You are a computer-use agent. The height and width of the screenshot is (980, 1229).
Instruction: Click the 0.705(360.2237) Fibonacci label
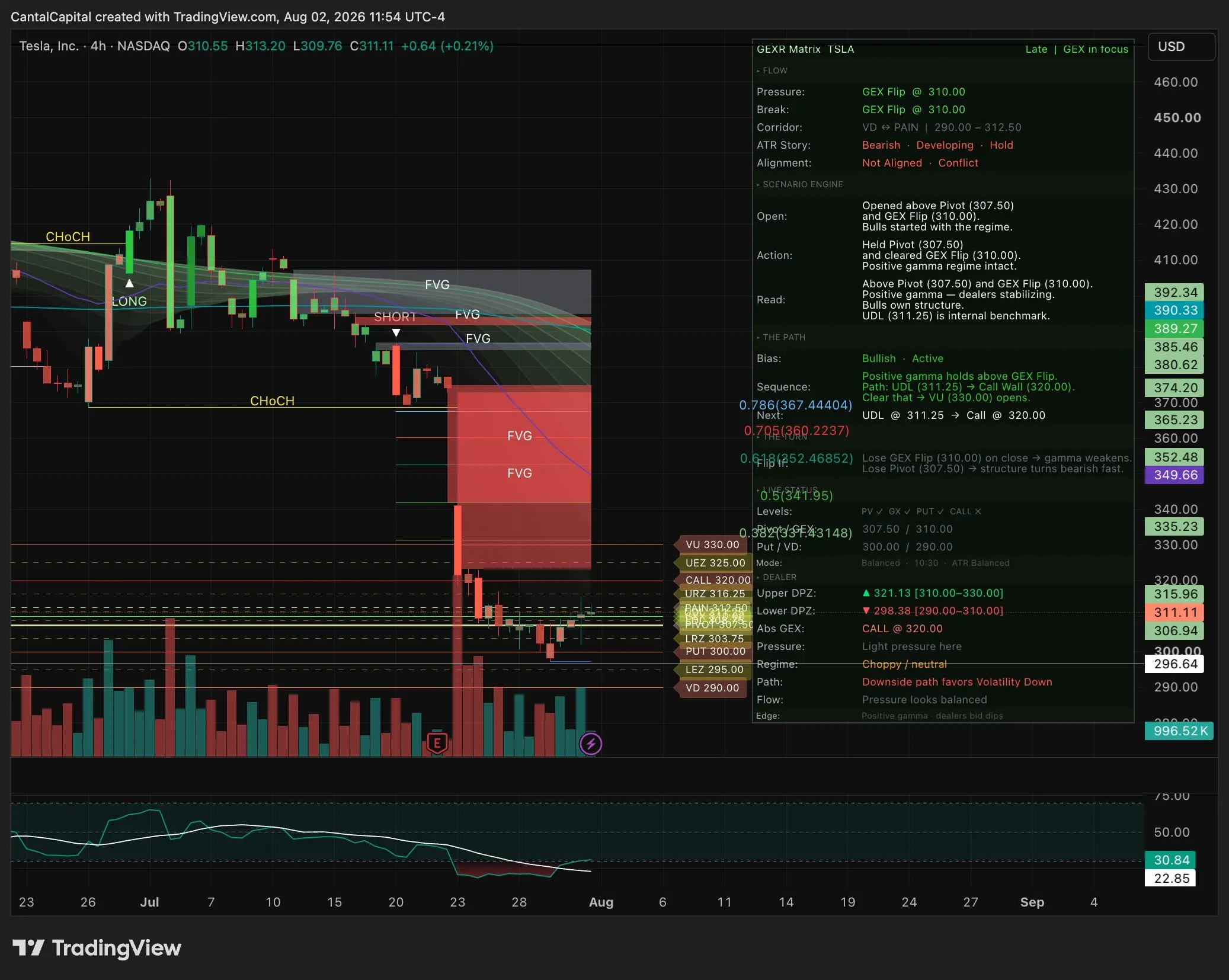pos(796,430)
